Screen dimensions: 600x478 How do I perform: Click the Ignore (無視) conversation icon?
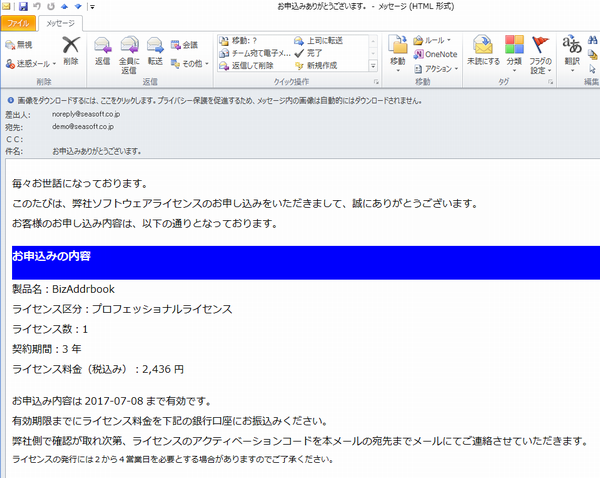[x=18, y=45]
